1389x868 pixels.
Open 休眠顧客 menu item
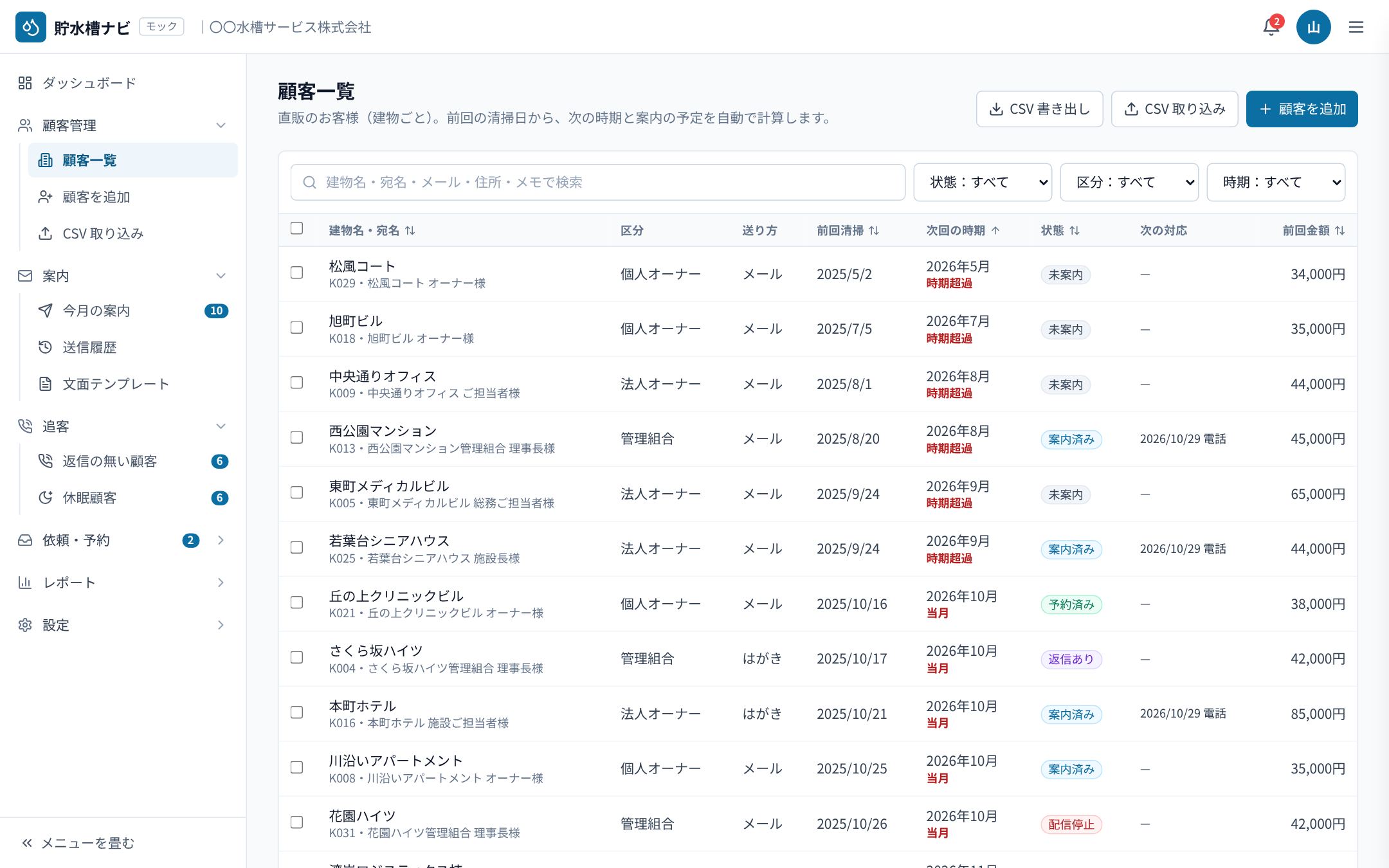pyautogui.click(x=132, y=498)
